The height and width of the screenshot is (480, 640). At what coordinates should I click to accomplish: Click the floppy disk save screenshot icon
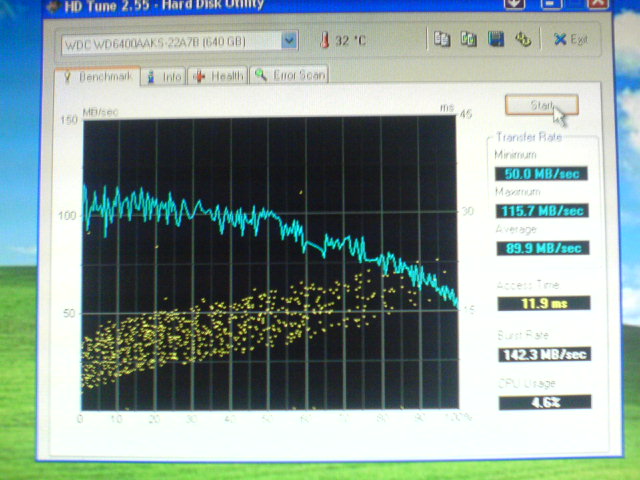[x=495, y=40]
